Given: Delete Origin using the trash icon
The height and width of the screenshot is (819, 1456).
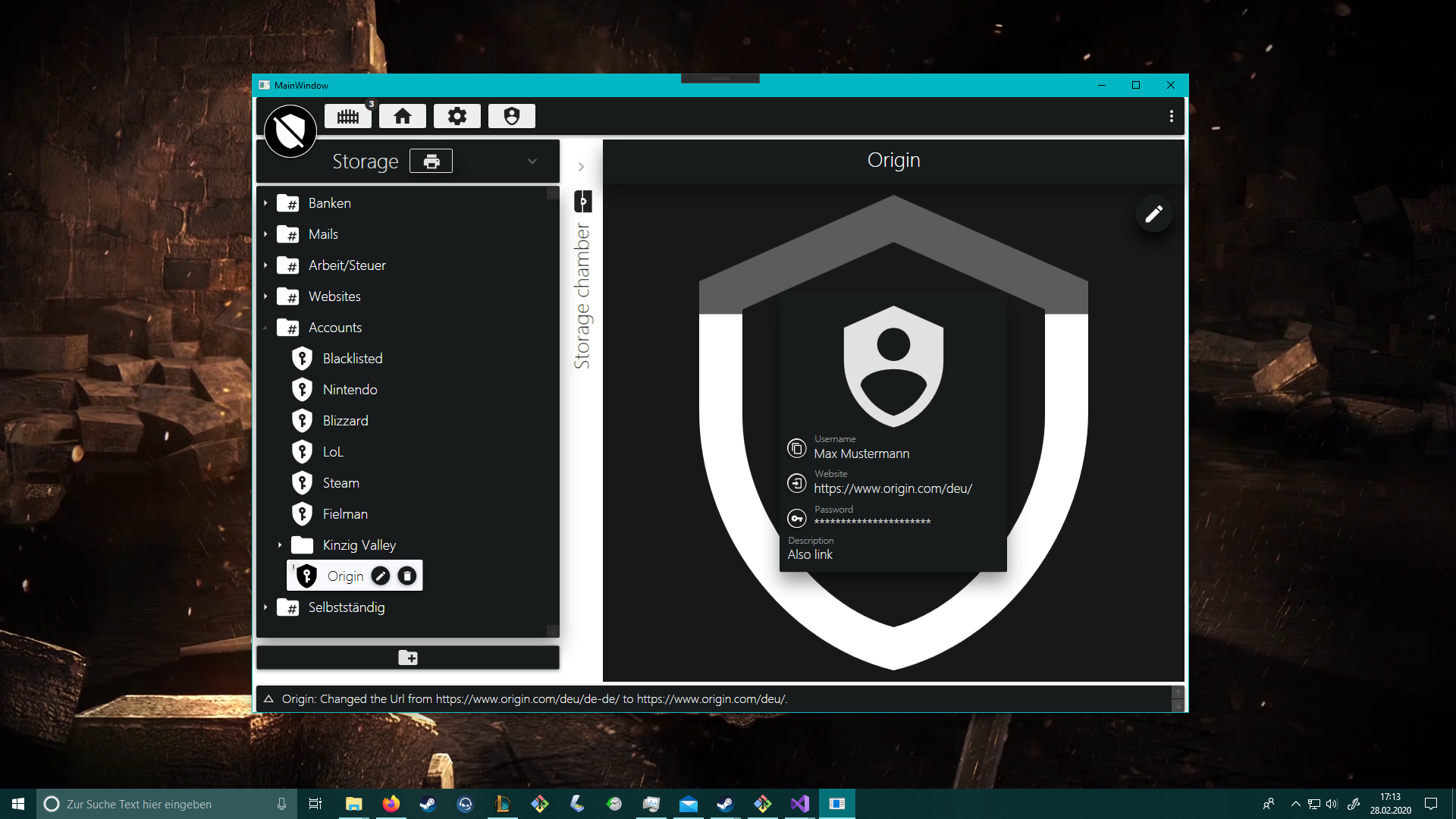Looking at the screenshot, I should [x=407, y=576].
